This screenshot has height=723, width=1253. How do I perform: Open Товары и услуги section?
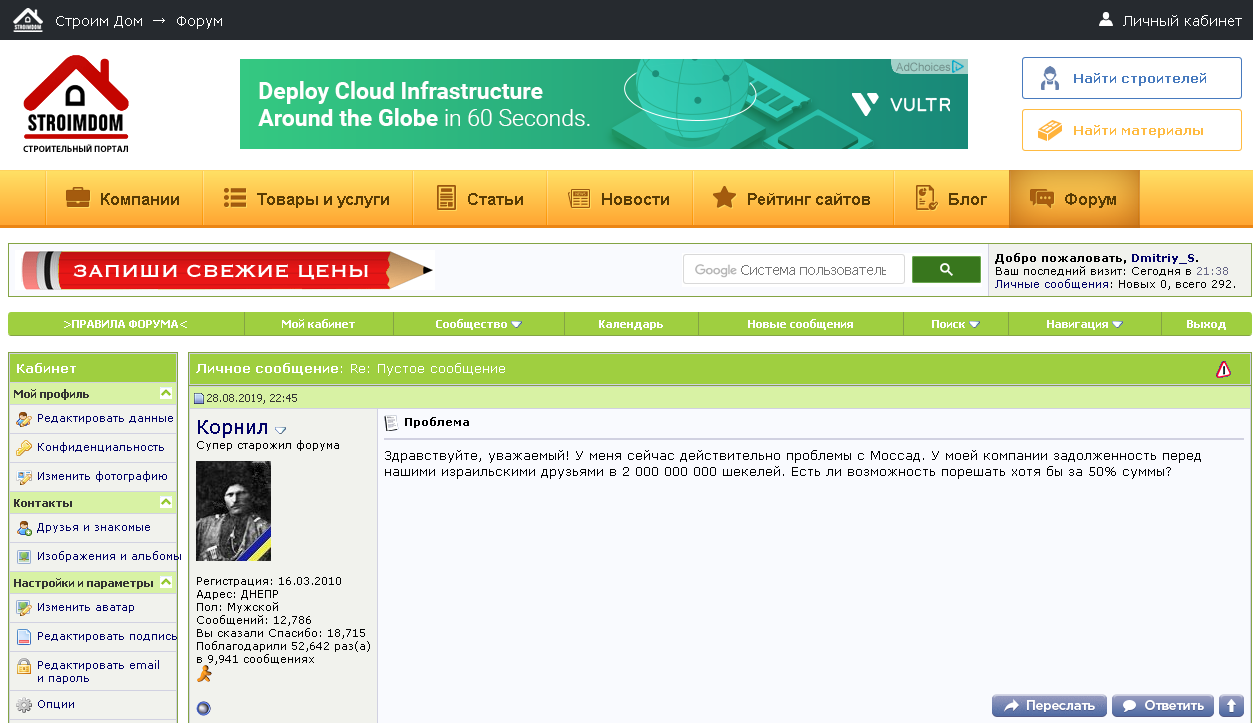tap(307, 199)
